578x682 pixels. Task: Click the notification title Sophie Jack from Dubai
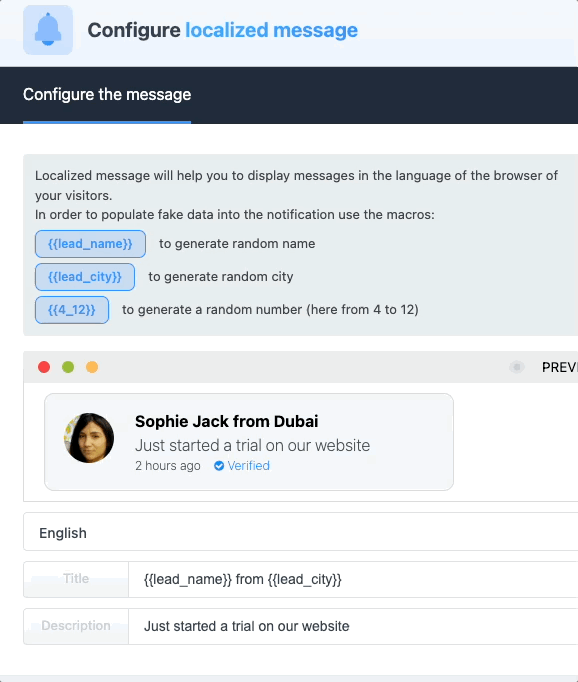pyautogui.click(x=227, y=421)
